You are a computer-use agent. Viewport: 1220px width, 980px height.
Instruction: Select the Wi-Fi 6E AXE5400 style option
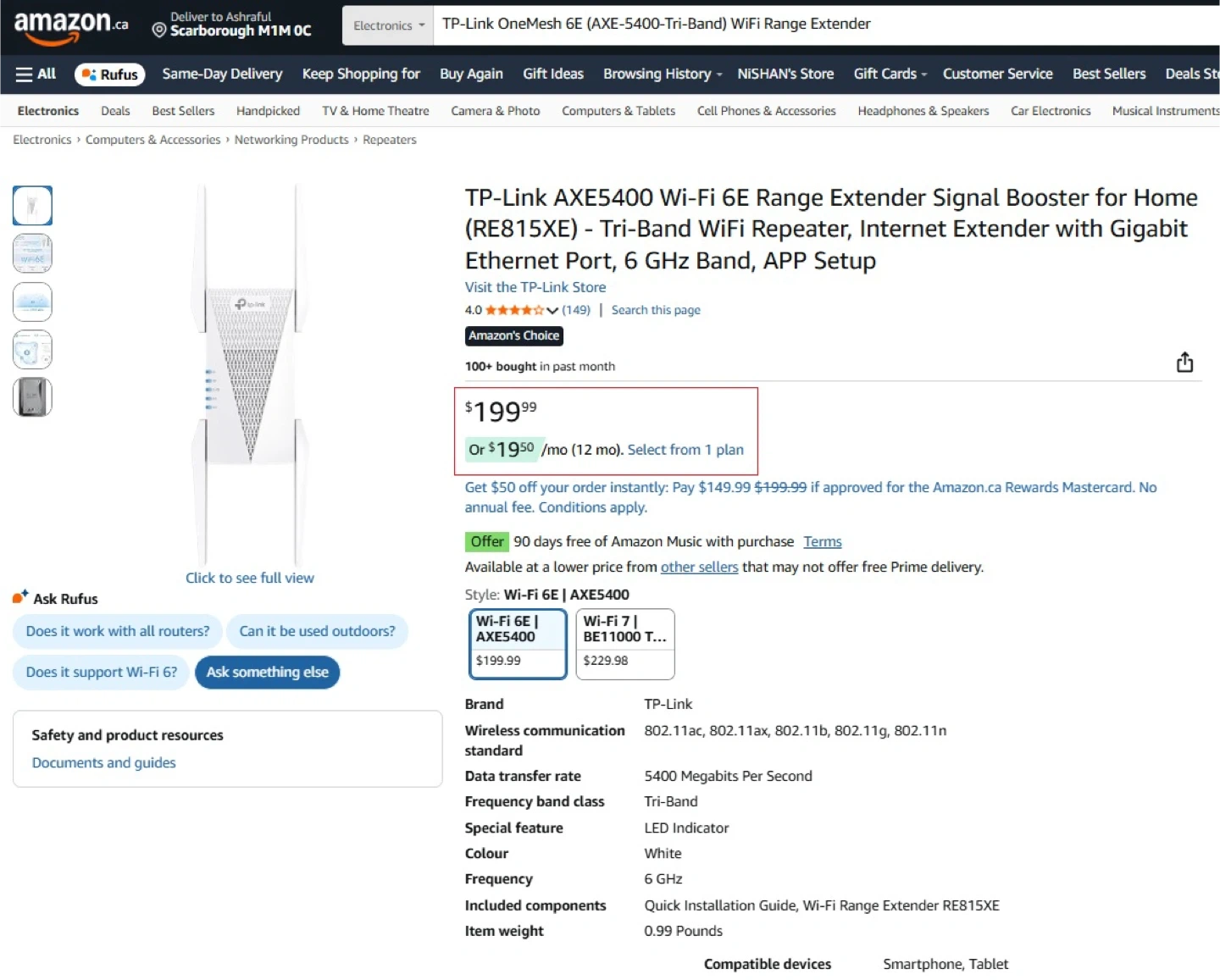click(x=518, y=644)
